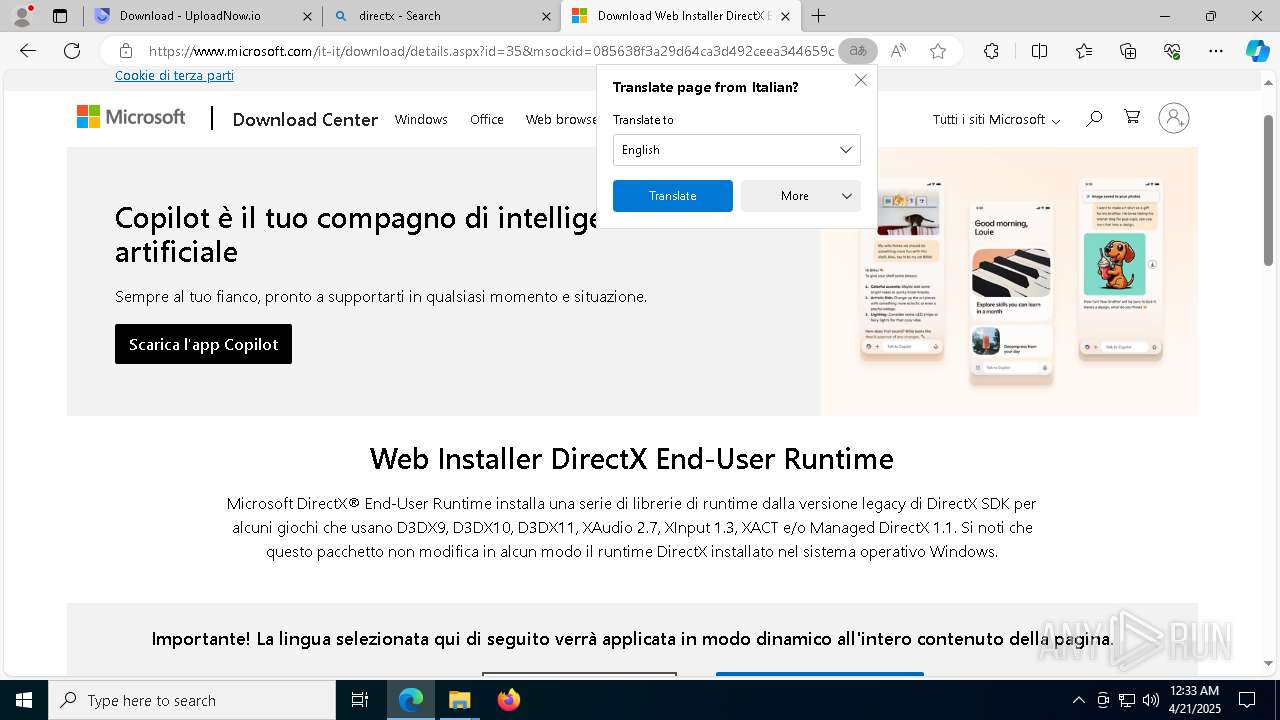Viewport: 1280px width, 720px height.
Task: Close the translate popup
Action: [861, 80]
